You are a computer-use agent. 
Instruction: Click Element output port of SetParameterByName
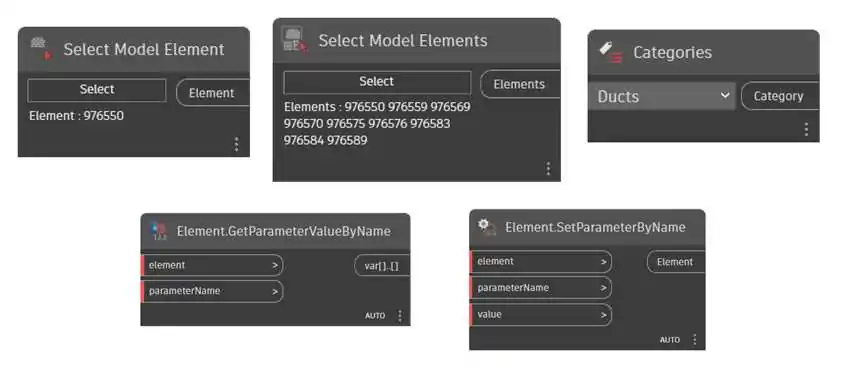(x=675, y=262)
